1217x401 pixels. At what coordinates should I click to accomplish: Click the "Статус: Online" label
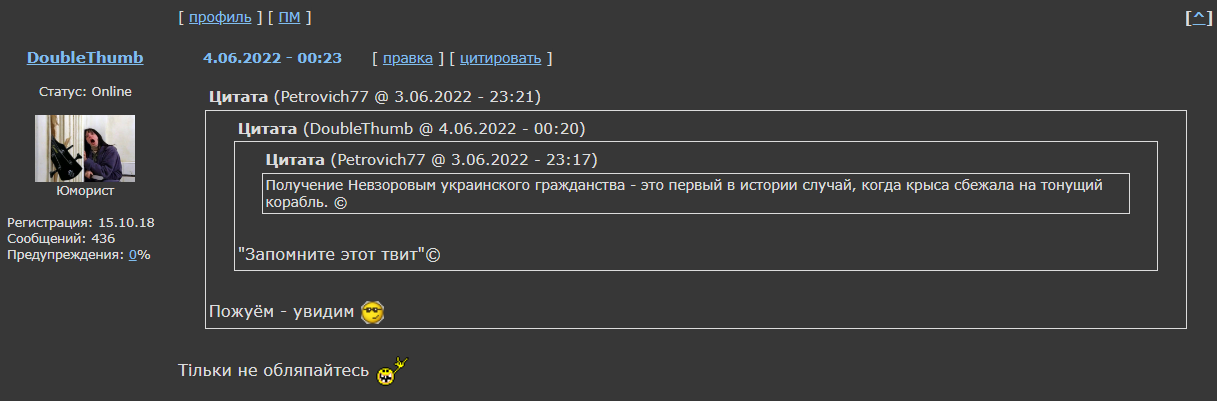coord(85,92)
